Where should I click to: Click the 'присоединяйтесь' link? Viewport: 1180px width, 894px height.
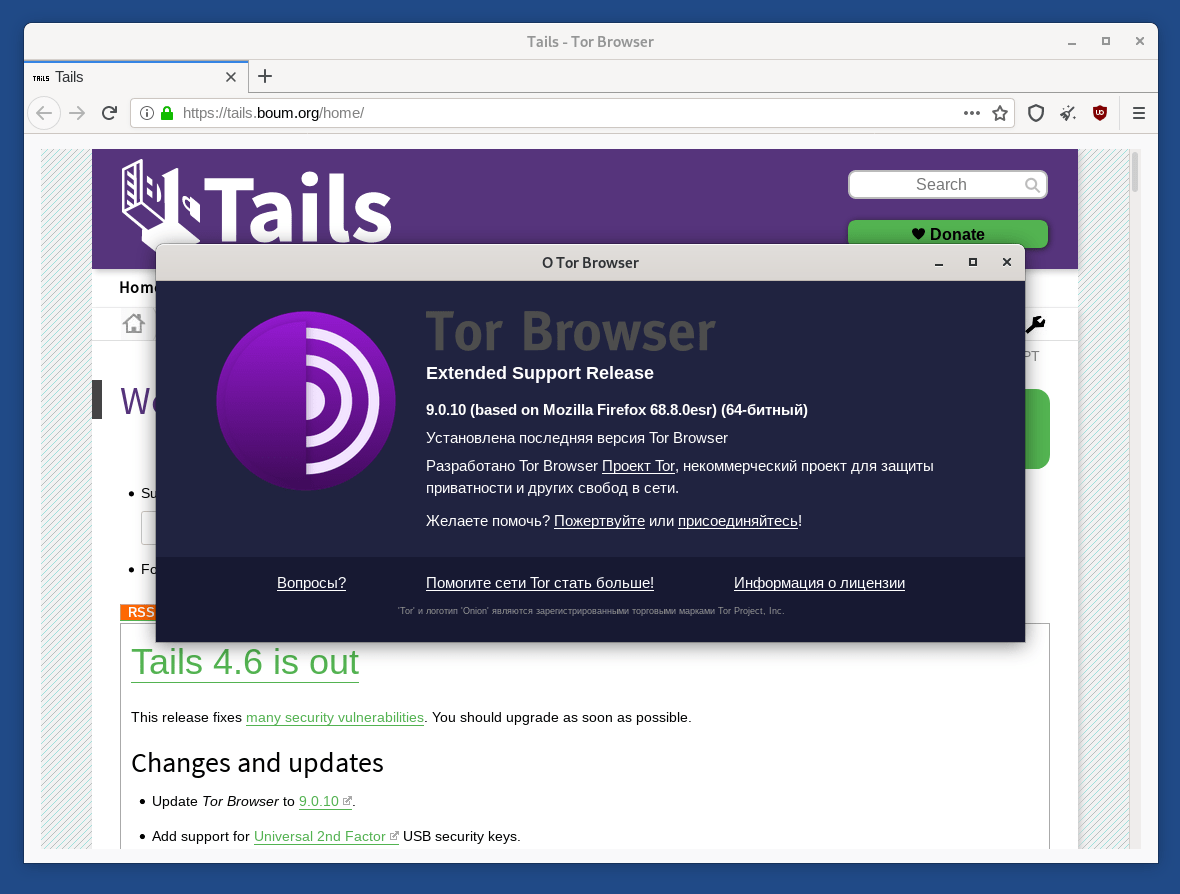click(738, 522)
